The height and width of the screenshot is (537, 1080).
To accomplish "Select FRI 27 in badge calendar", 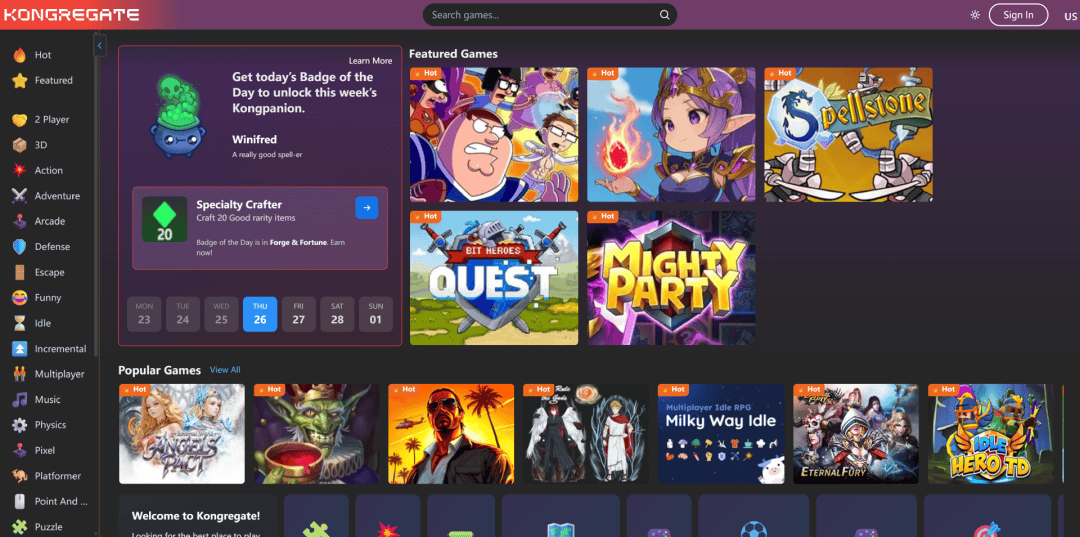I will pos(298,314).
